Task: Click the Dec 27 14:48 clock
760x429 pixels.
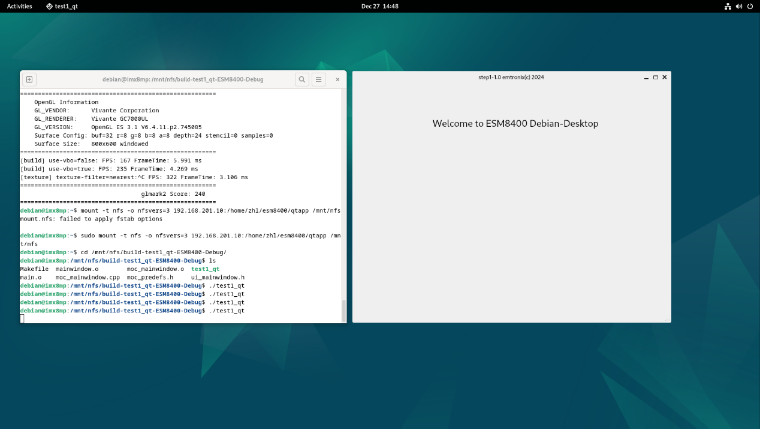Action: [x=380, y=6]
